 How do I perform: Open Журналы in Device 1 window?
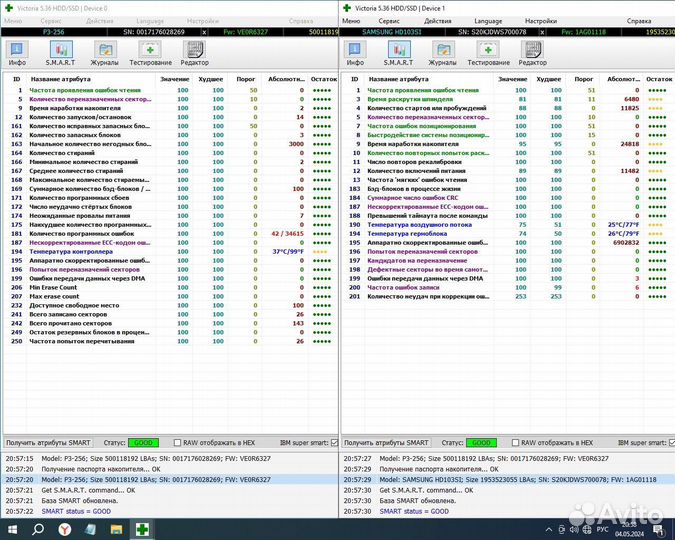coord(442,53)
